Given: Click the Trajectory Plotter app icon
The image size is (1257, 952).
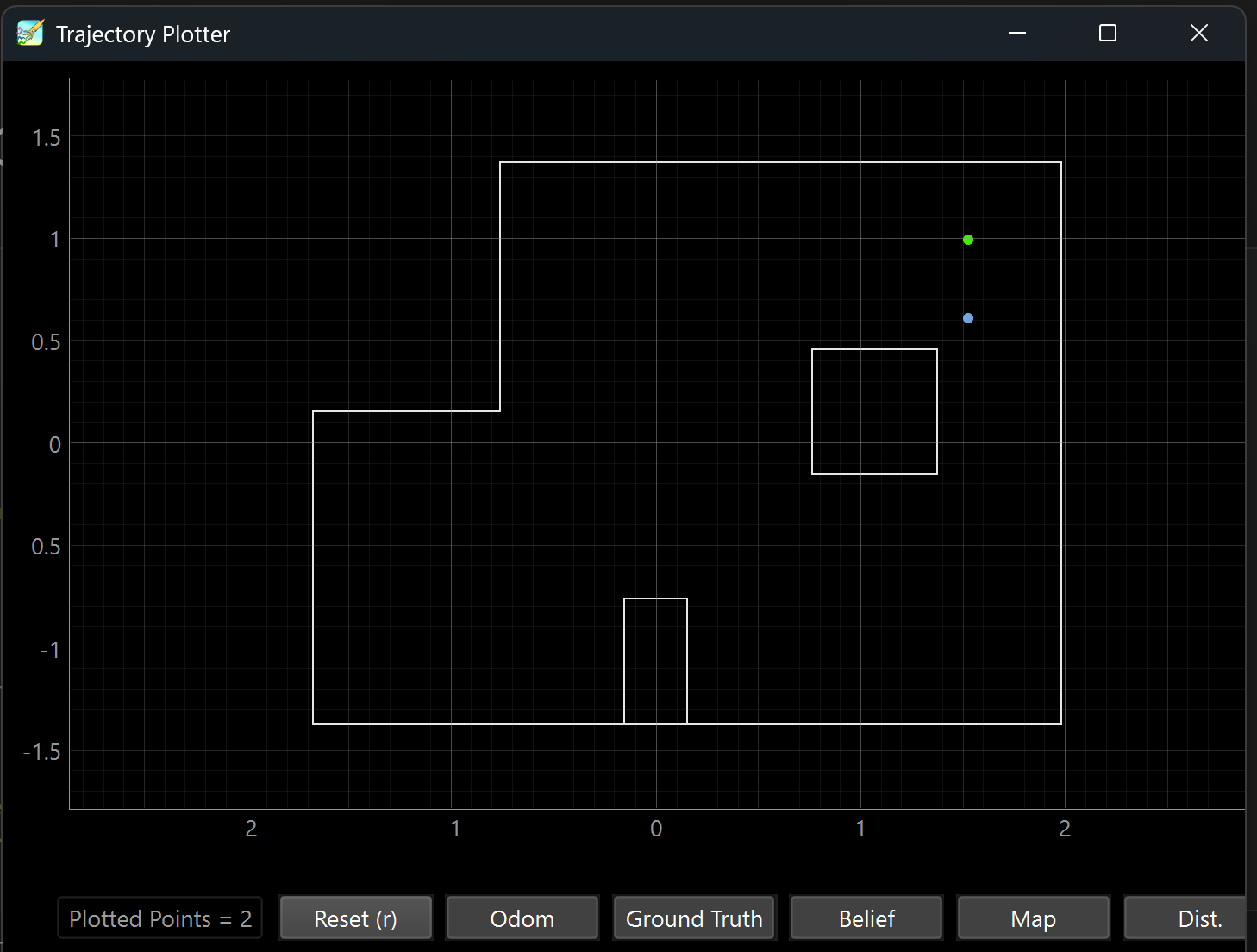Looking at the screenshot, I should click(30, 34).
